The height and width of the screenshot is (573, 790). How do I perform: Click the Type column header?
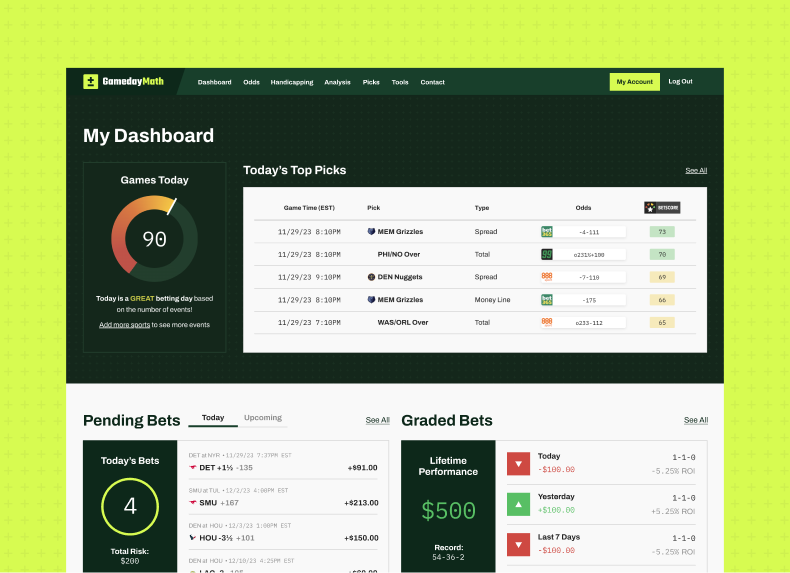point(482,208)
